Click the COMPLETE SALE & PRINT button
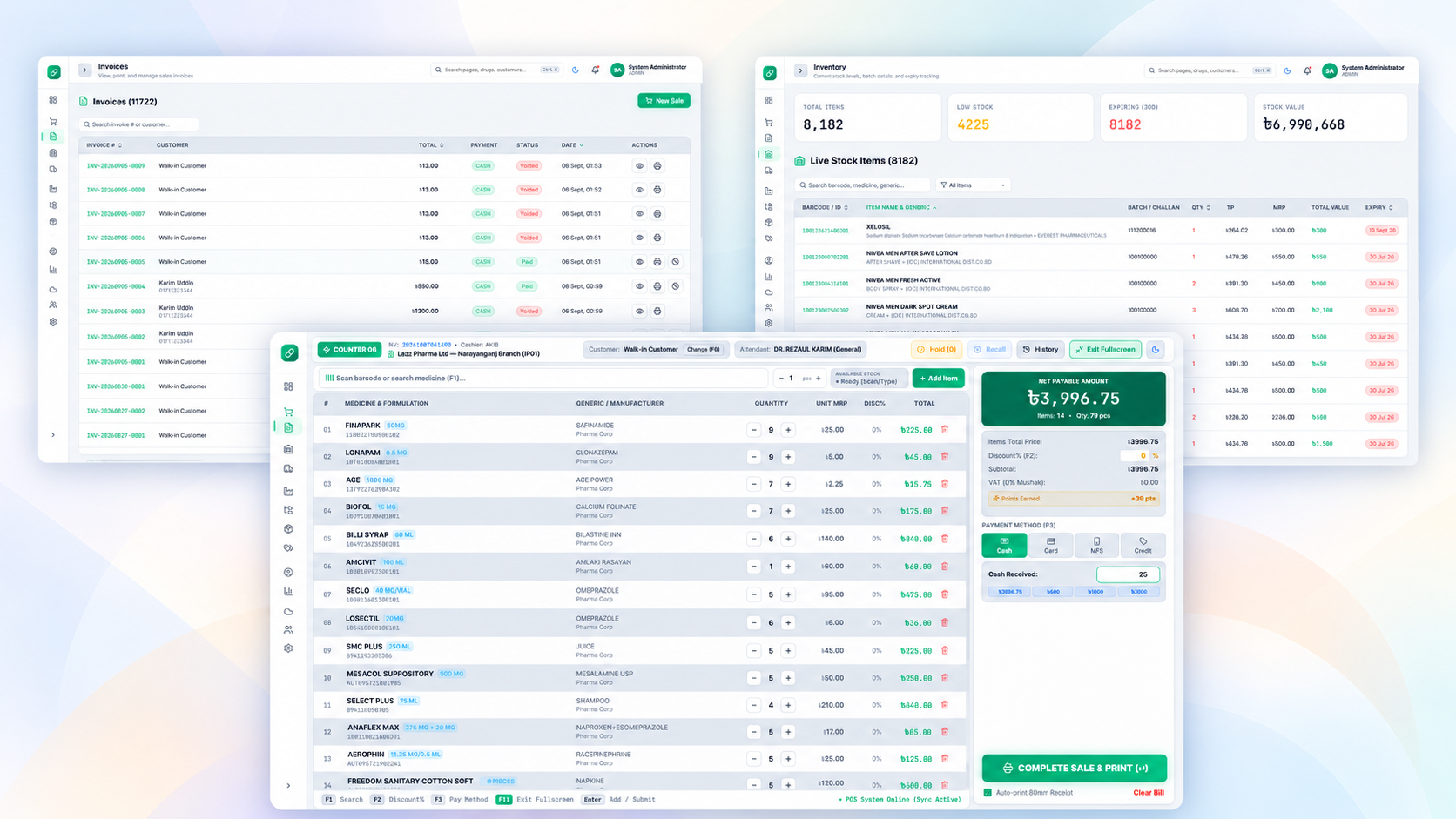The height and width of the screenshot is (819, 1456). pyautogui.click(x=1075, y=769)
